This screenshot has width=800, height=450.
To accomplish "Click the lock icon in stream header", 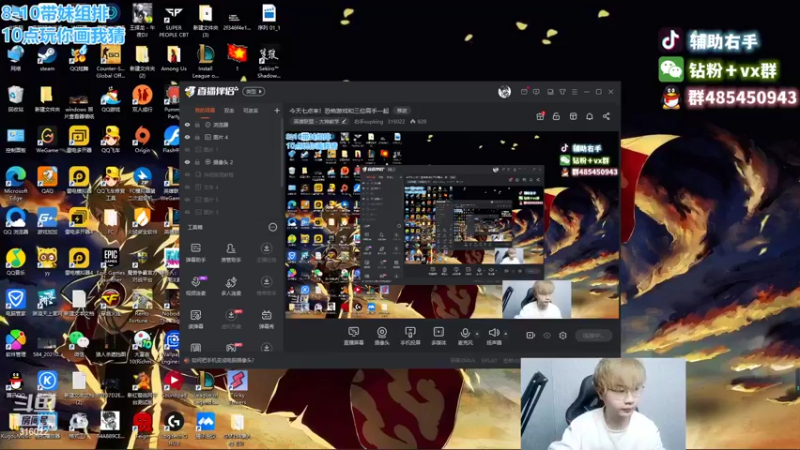I will (x=556, y=116).
